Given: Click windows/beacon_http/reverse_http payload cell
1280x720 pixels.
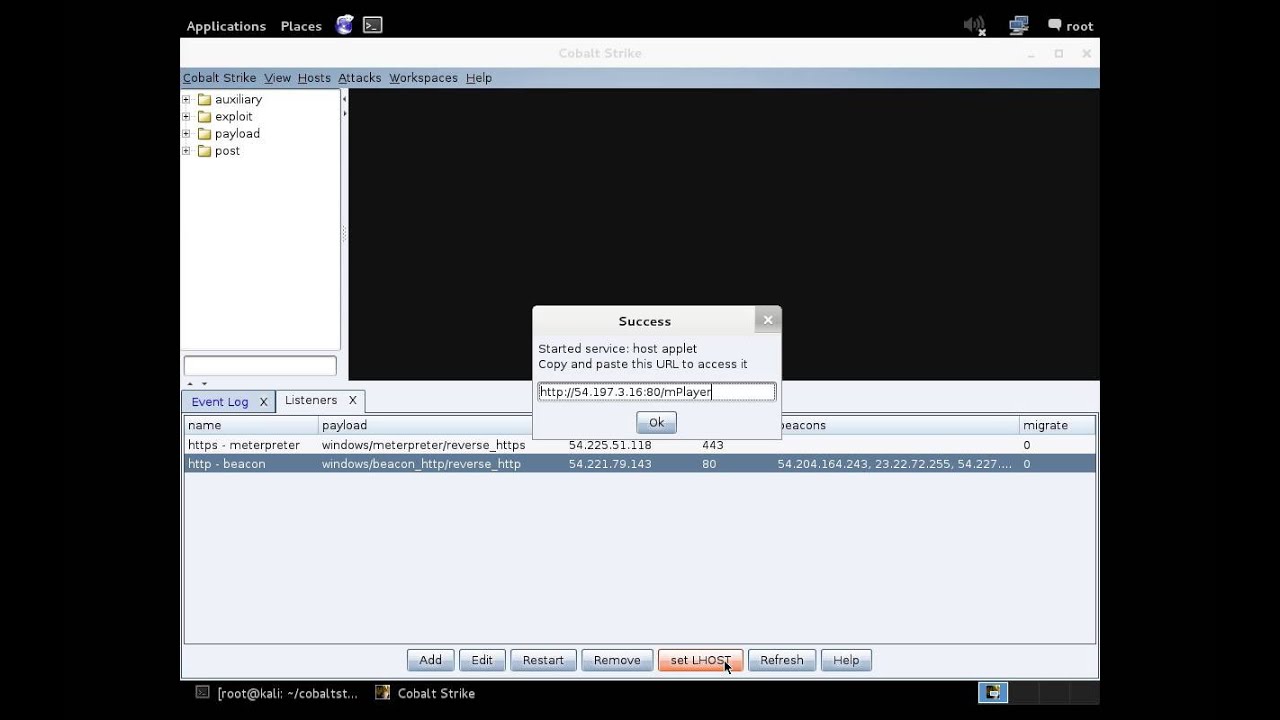Looking at the screenshot, I should (x=421, y=464).
